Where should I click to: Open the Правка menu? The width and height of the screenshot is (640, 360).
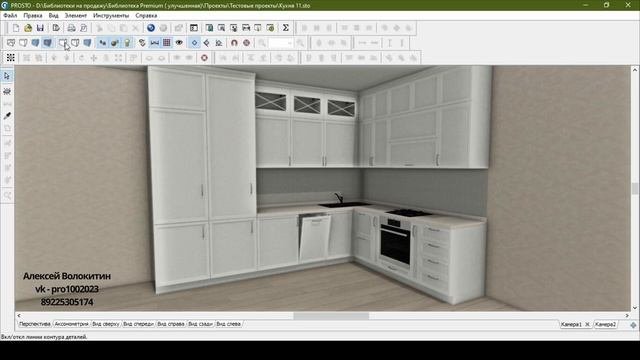click(x=33, y=16)
